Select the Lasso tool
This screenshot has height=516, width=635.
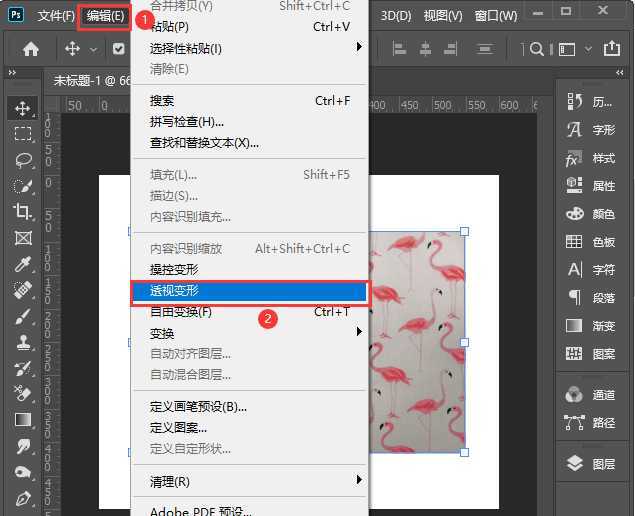[x=22, y=159]
